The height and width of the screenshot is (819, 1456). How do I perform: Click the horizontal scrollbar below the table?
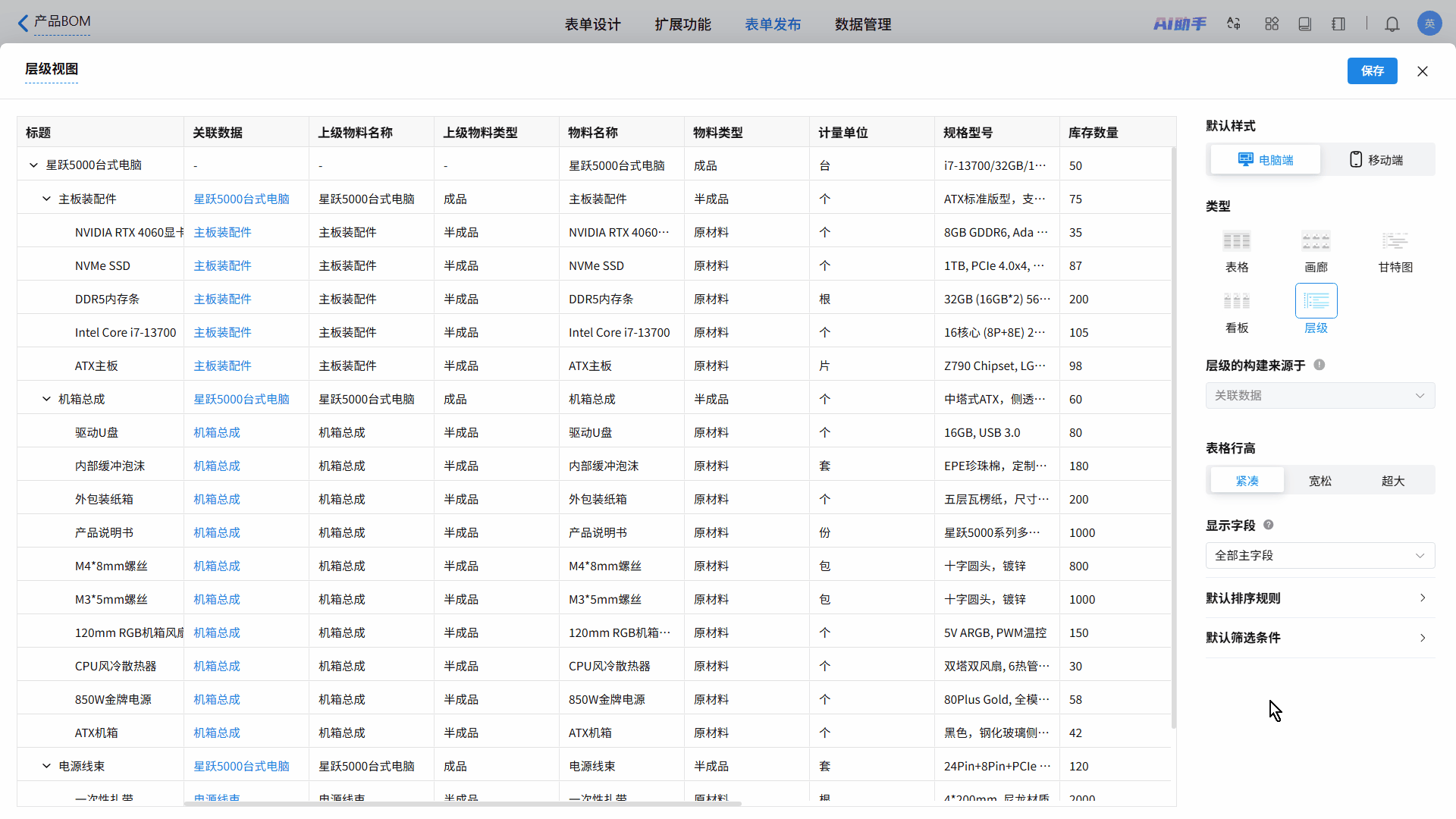click(463, 804)
